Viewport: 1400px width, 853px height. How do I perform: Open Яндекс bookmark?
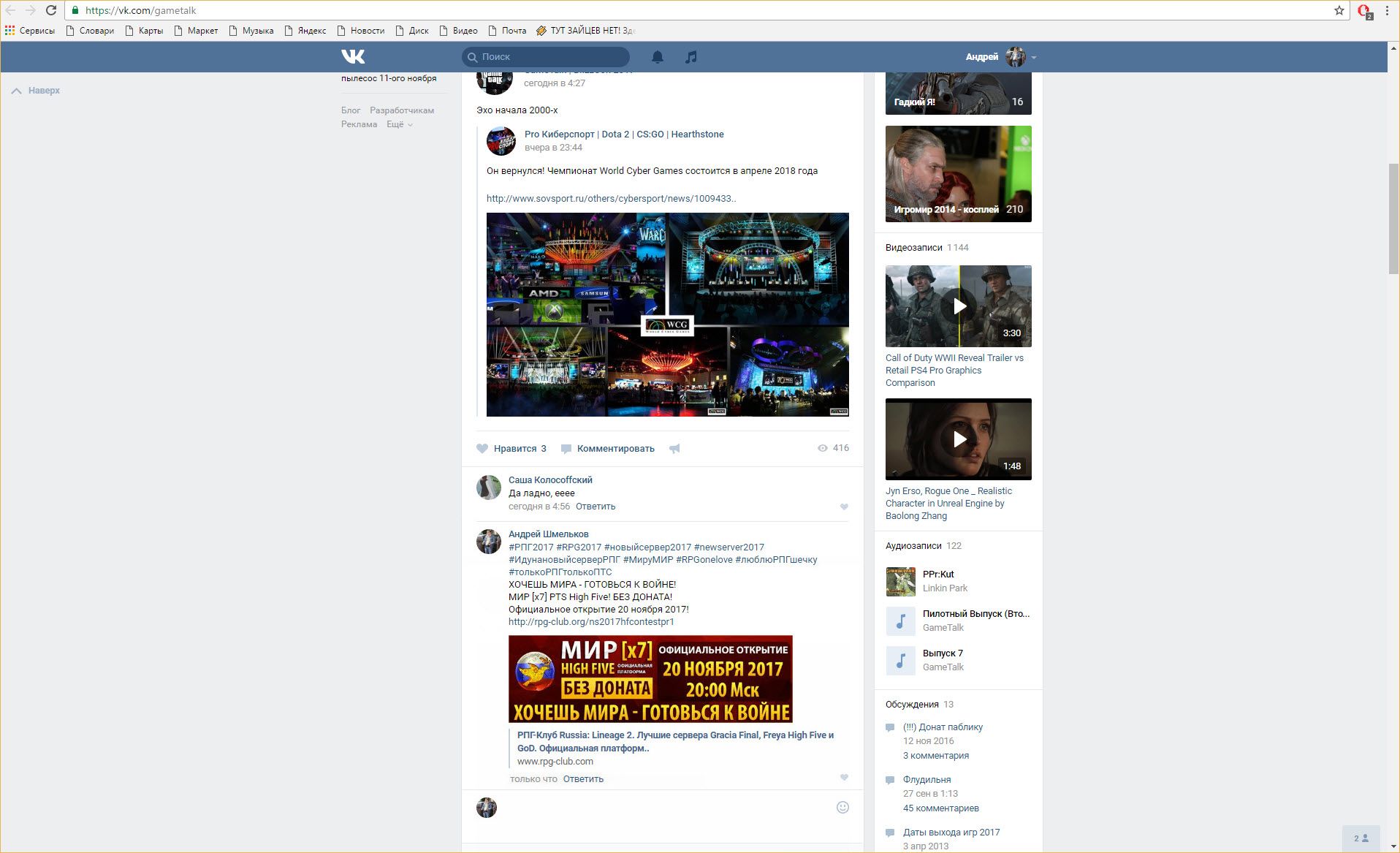(305, 31)
